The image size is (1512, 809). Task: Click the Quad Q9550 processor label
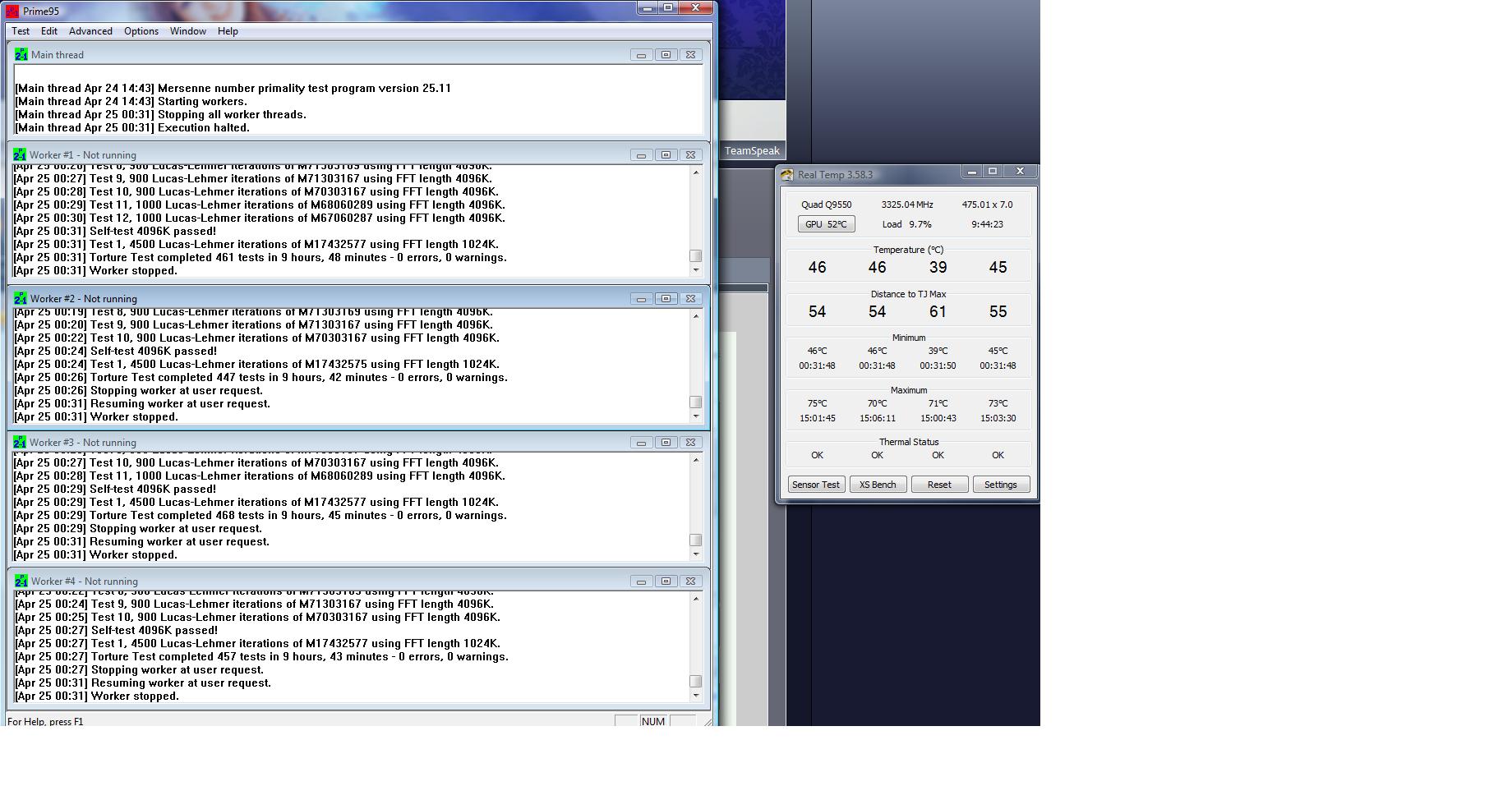[x=827, y=205]
